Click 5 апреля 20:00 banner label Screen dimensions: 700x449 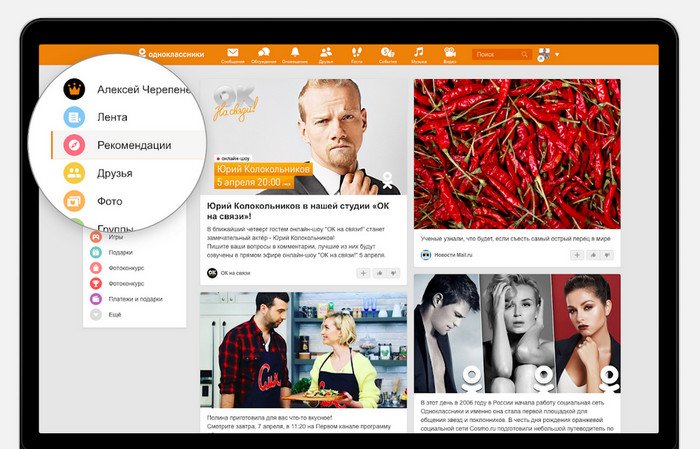tap(253, 182)
